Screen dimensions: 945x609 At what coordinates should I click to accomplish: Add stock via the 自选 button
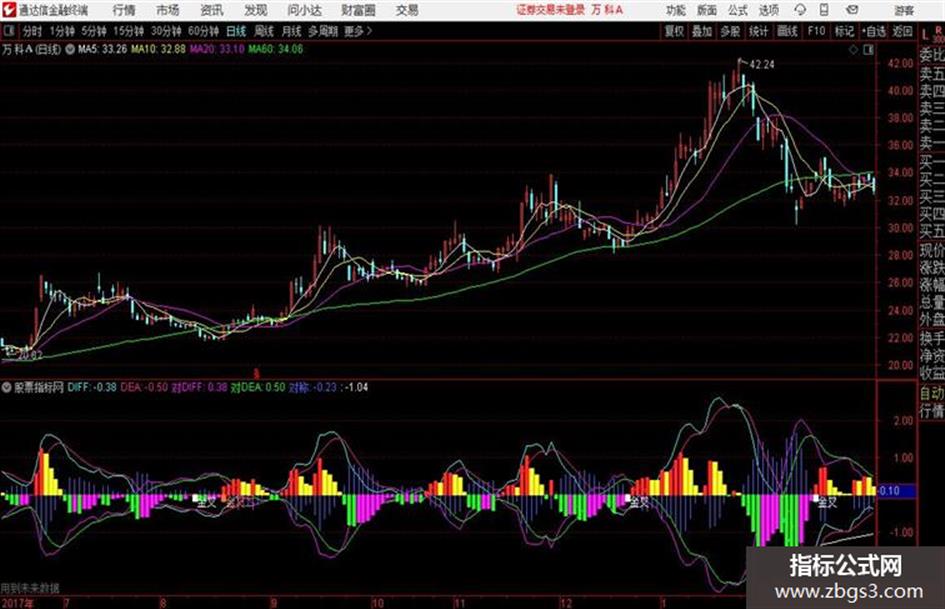pyautogui.click(x=874, y=31)
